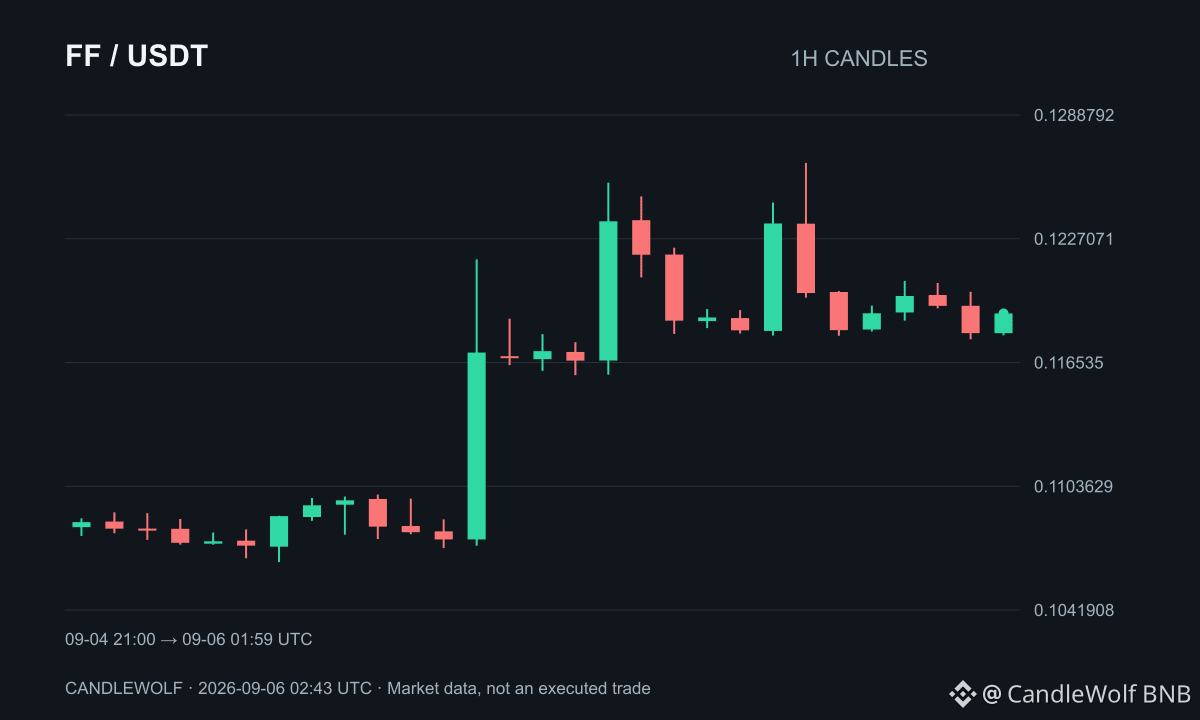Click the second tall green candle before the high-wick red
The image size is (1200, 720).
click(x=773, y=277)
